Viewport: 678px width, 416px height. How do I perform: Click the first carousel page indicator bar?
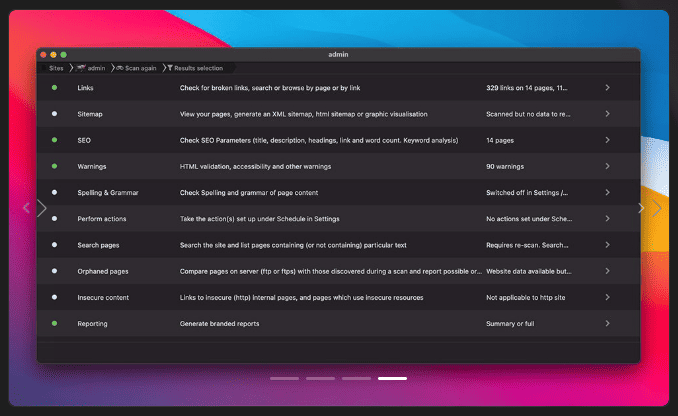click(x=285, y=378)
